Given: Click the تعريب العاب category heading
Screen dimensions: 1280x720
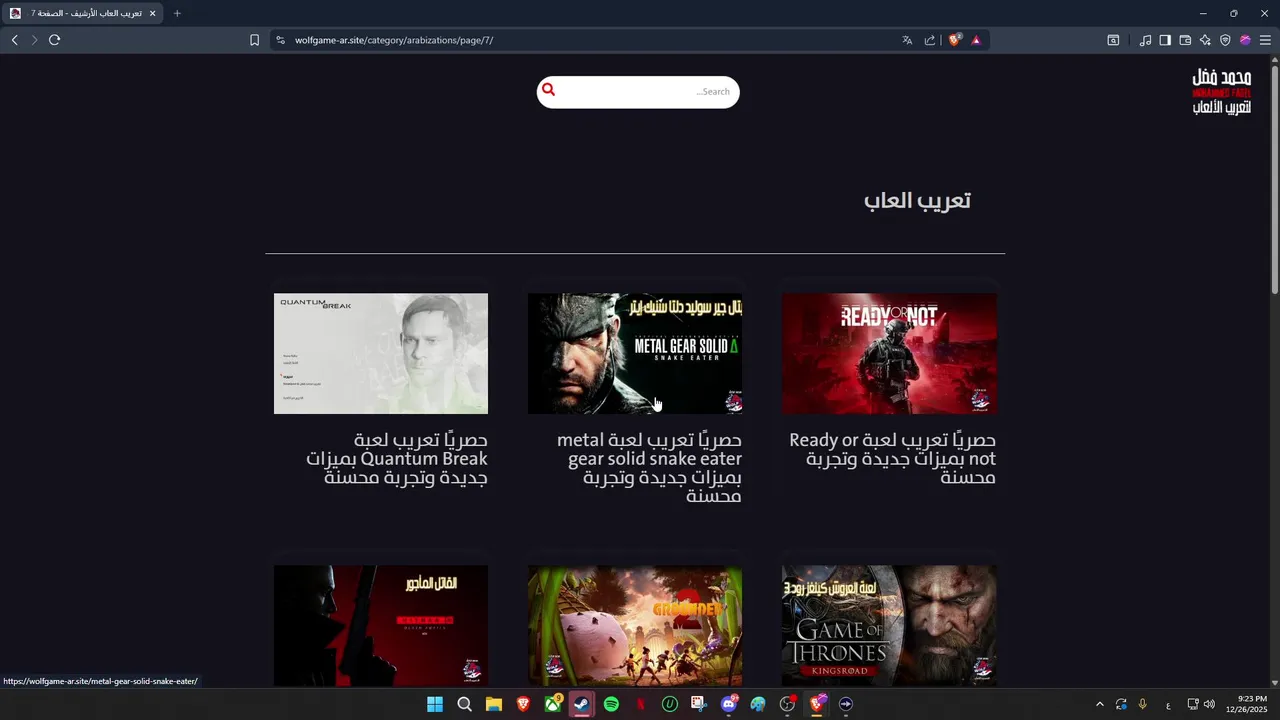Looking at the screenshot, I should (917, 200).
